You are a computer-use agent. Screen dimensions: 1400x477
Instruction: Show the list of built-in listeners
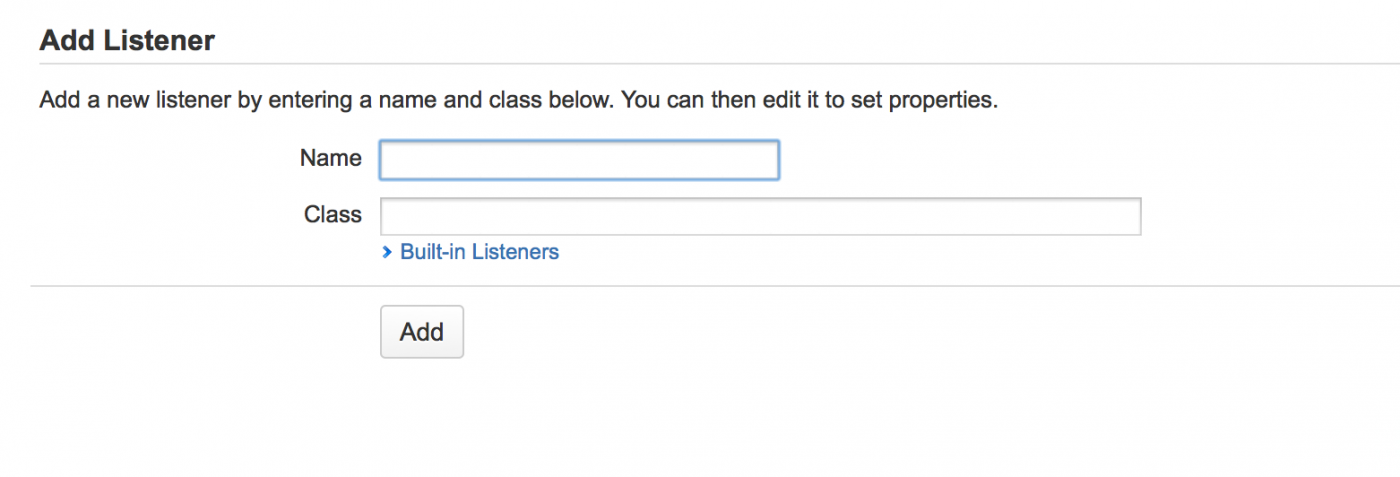click(479, 252)
